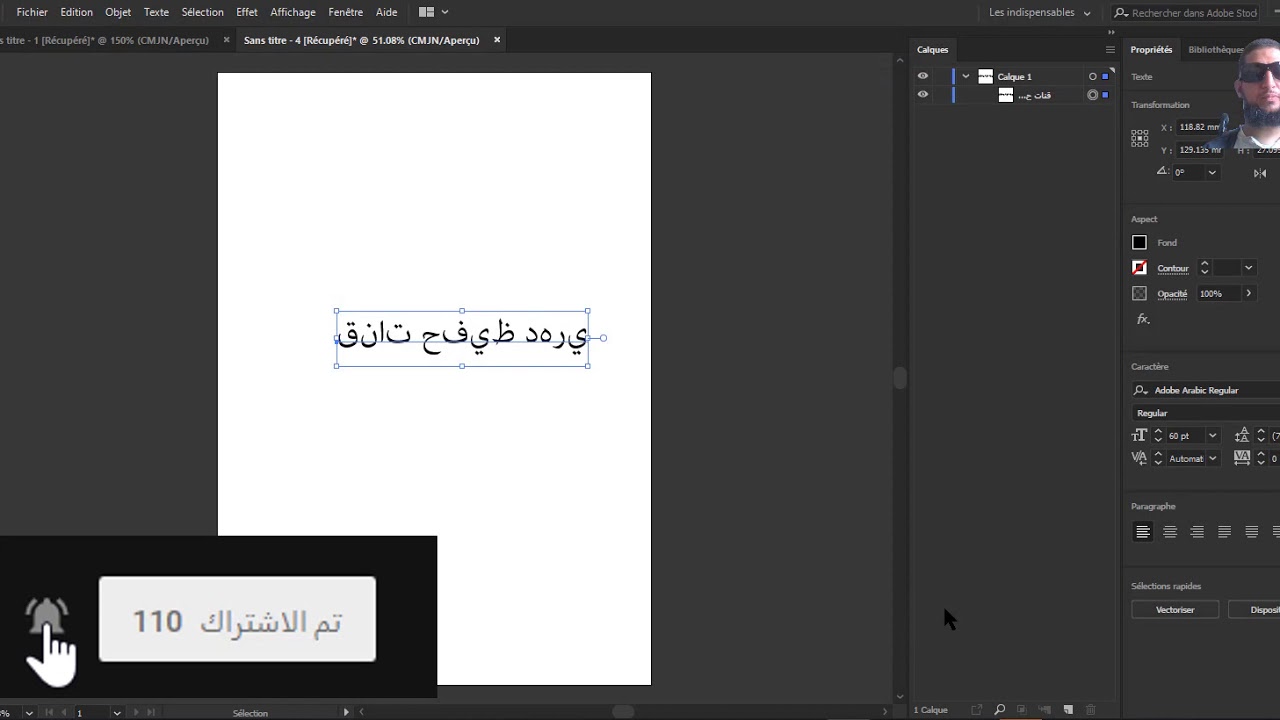Viewport: 1280px width, 720px height.
Task: Click the locate object magnifier icon
Action: (x=999, y=710)
